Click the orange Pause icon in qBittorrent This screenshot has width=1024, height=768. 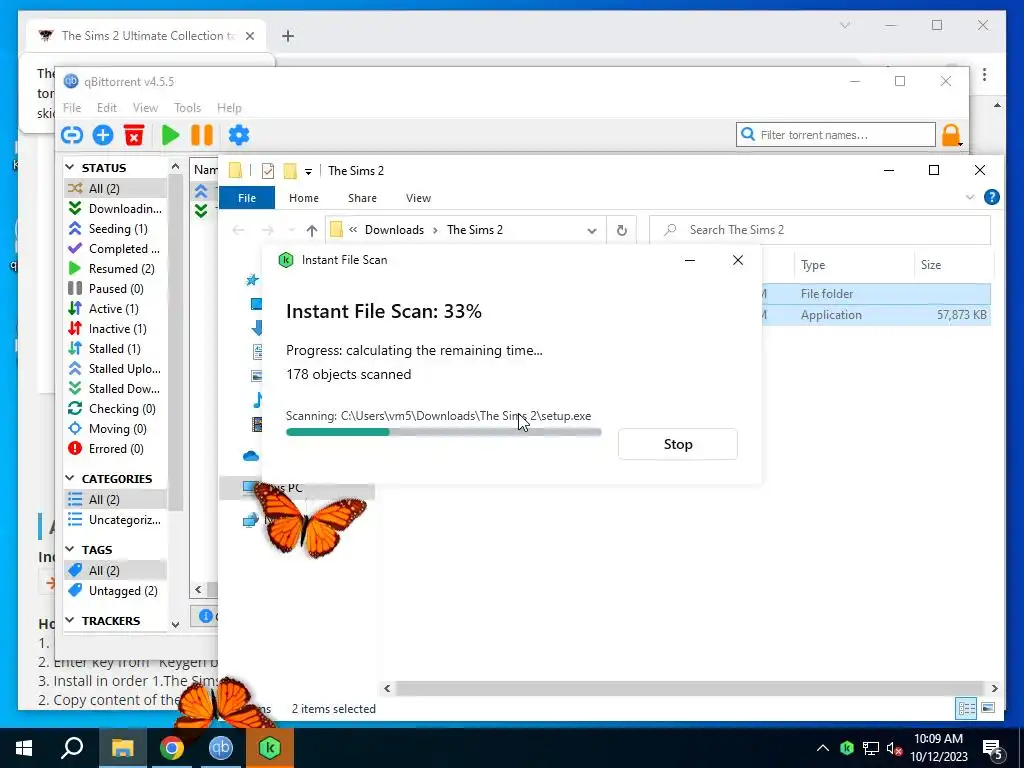tap(202, 135)
